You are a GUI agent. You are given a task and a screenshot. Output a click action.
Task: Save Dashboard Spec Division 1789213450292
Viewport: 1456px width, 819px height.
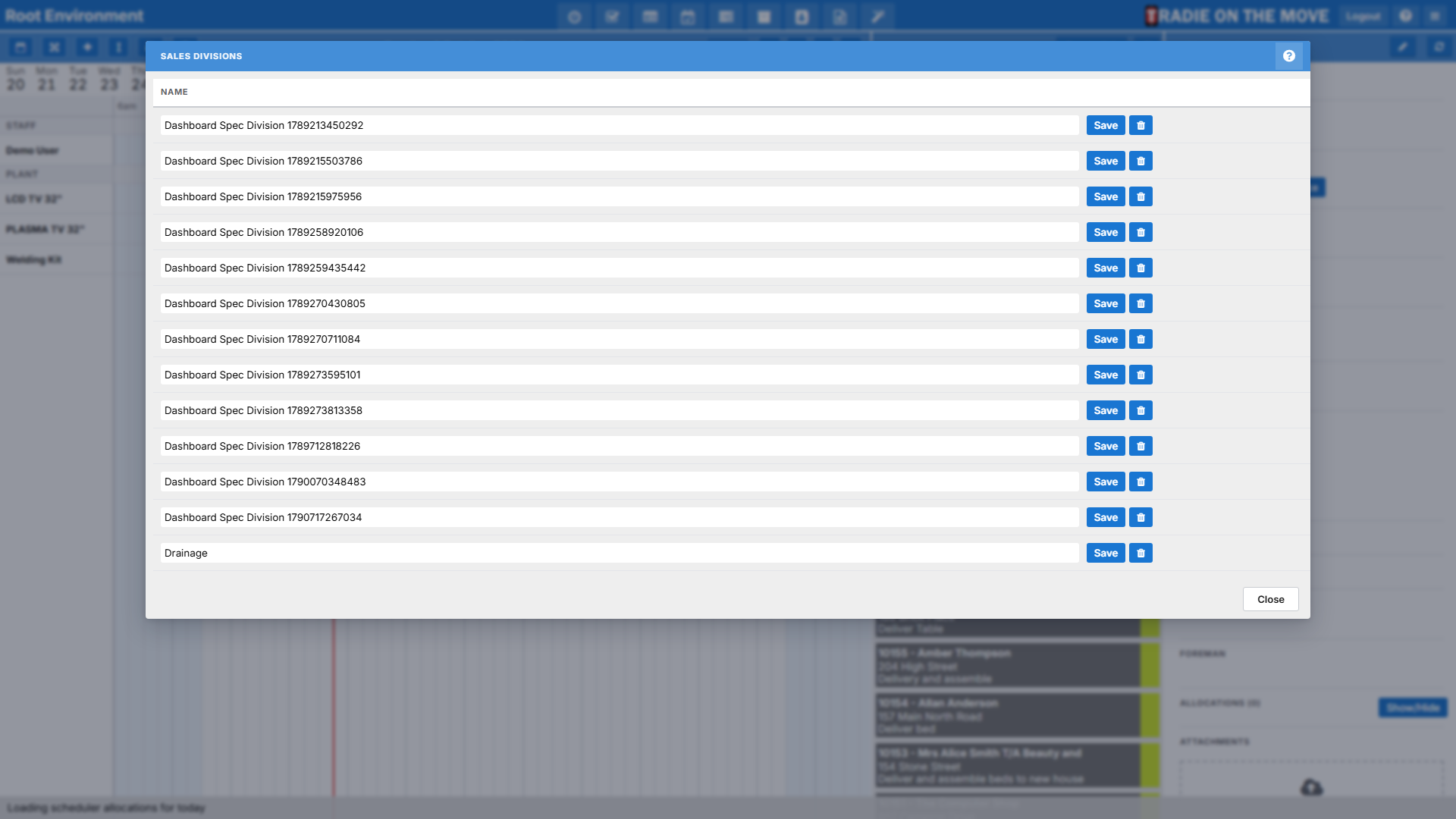point(1106,125)
